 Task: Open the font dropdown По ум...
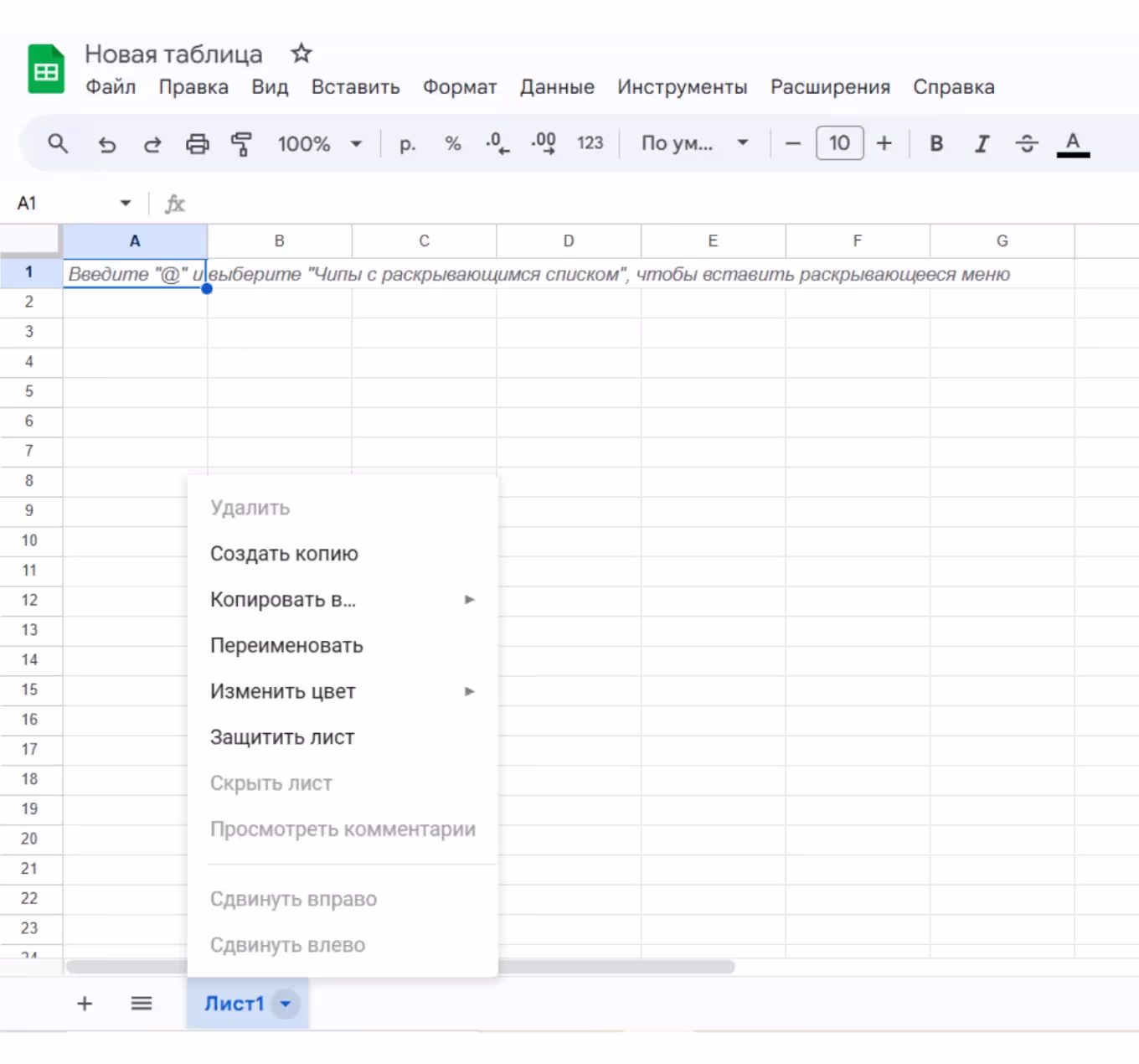pyautogui.click(x=693, y=143)
